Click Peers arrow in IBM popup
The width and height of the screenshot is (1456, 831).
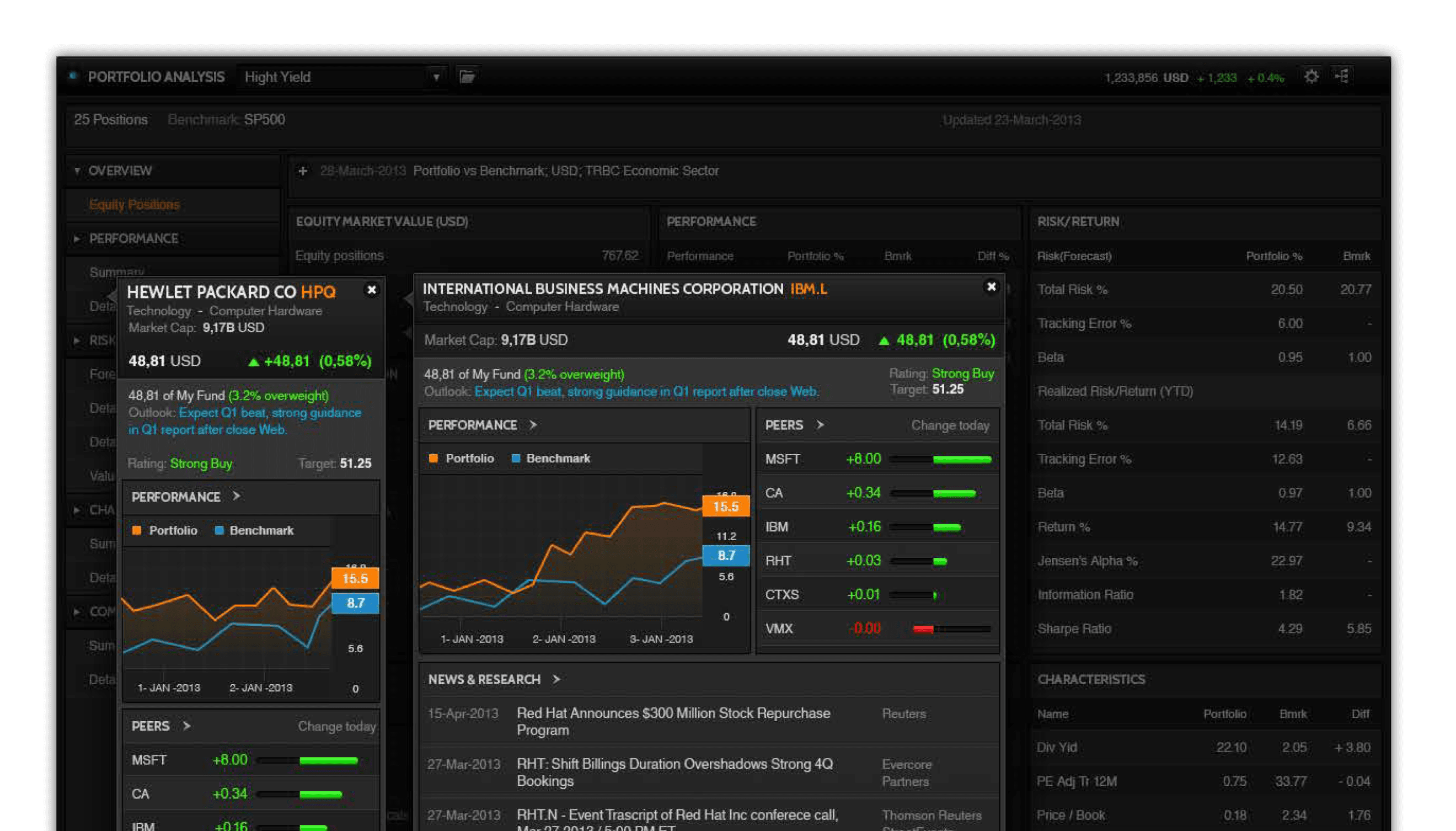click(820, 425)
